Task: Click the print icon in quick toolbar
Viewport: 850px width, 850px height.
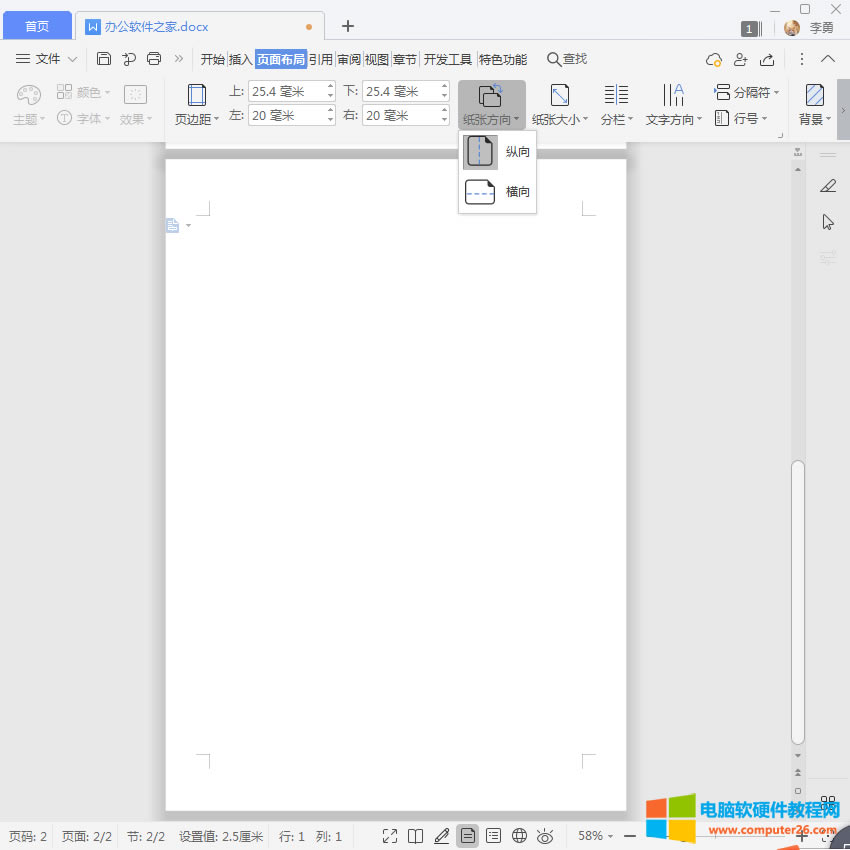Action: point(154,59)
